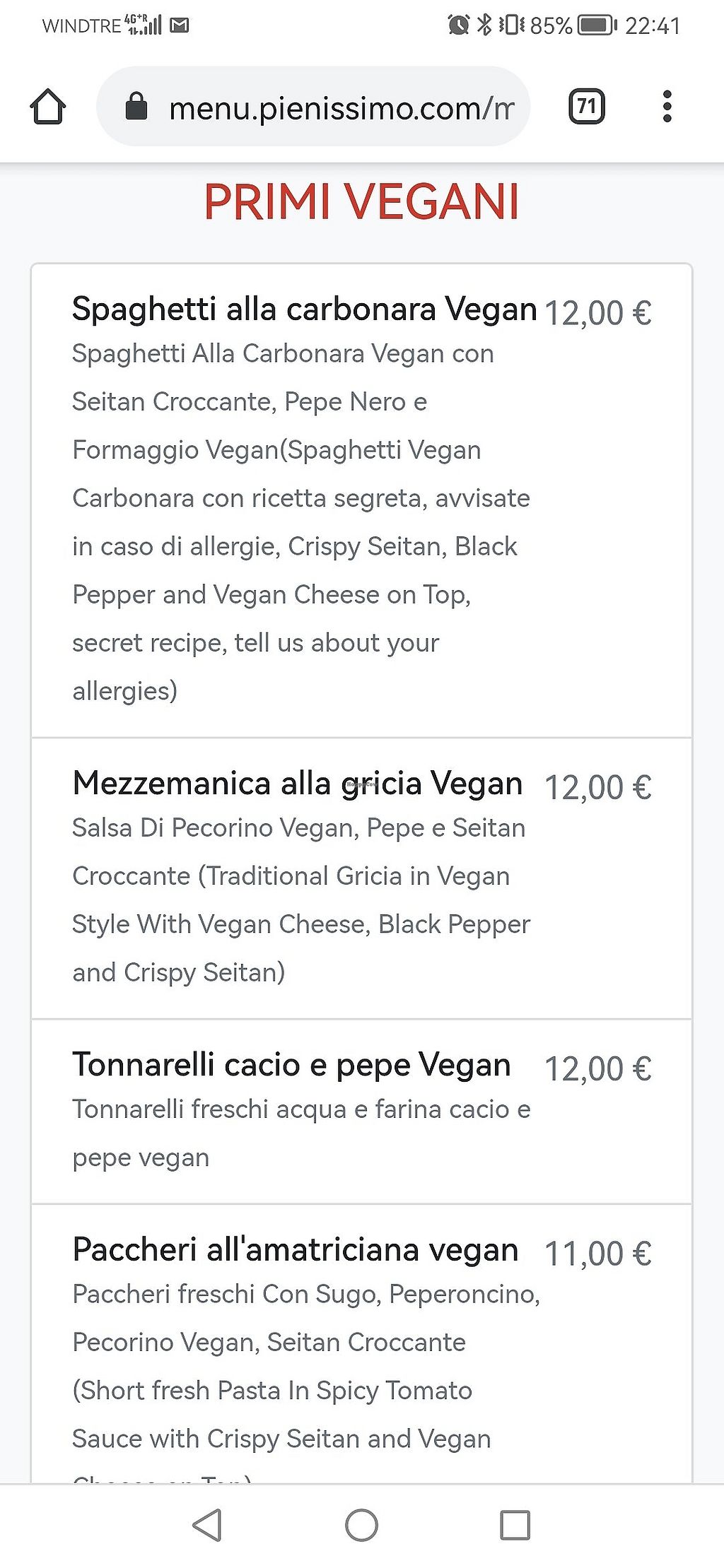Open the tab switcher showing 71 tabs
This screenshot has width=724, height=1568.
pos(586,107)
